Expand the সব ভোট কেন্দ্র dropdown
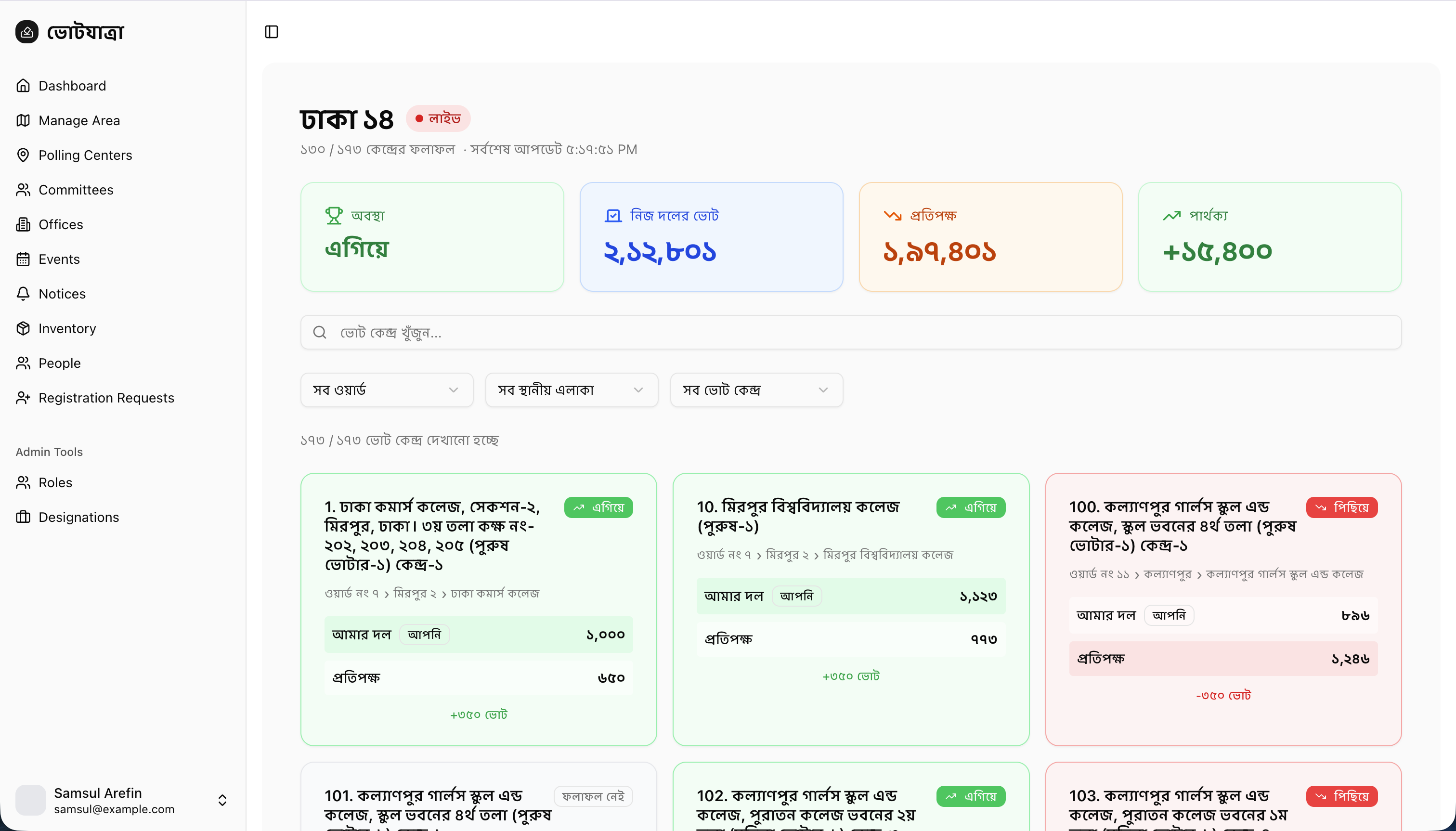The width and height of the screenshot is (1456, 831). point(756,390)
